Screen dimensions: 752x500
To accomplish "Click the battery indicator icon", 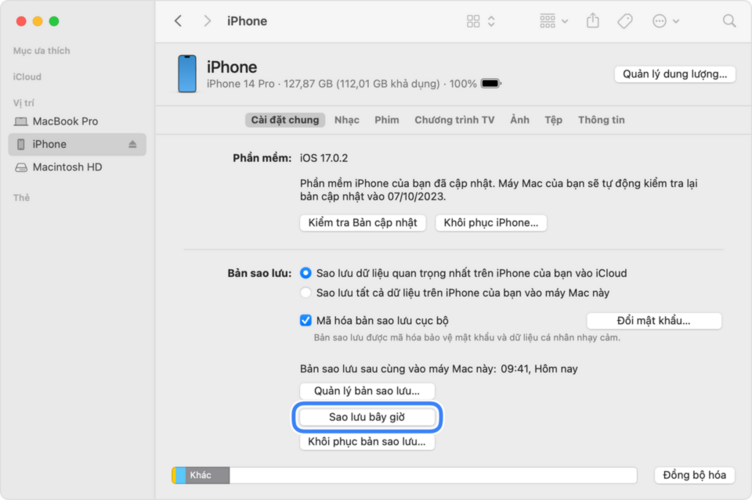I will pyautogui.click(x=491, y=83).
